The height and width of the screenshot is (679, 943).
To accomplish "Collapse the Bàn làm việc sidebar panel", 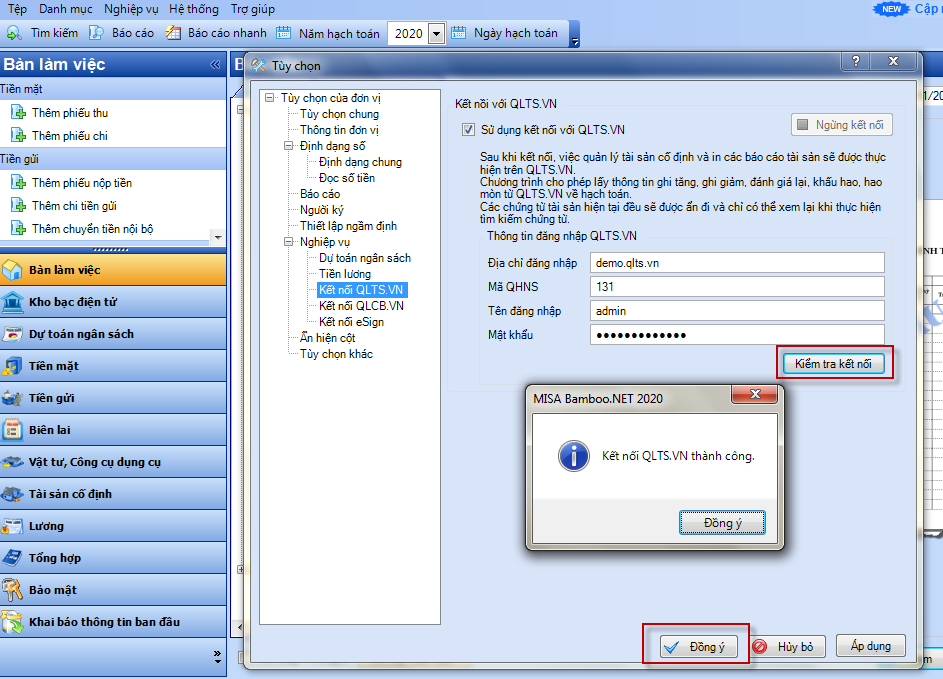I will point(215,64).
